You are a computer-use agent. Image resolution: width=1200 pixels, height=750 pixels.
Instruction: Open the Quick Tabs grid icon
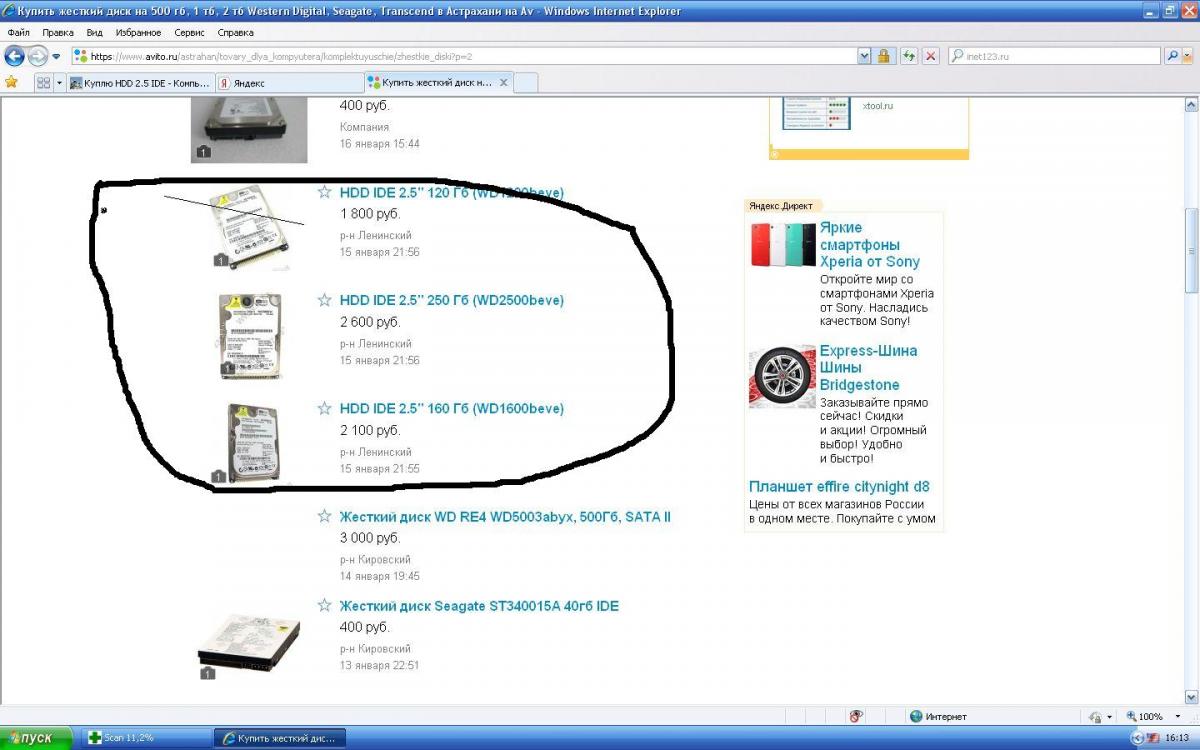[x=43, y=83]
